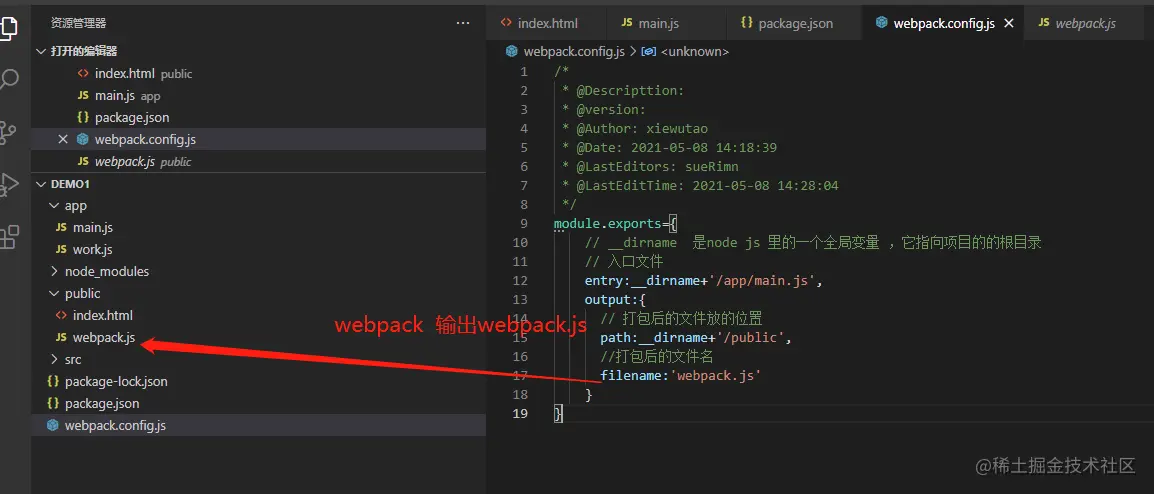This screenshot has height=494, width=1154.
Task: Click the @Date comment line
Action: (669, 147)
